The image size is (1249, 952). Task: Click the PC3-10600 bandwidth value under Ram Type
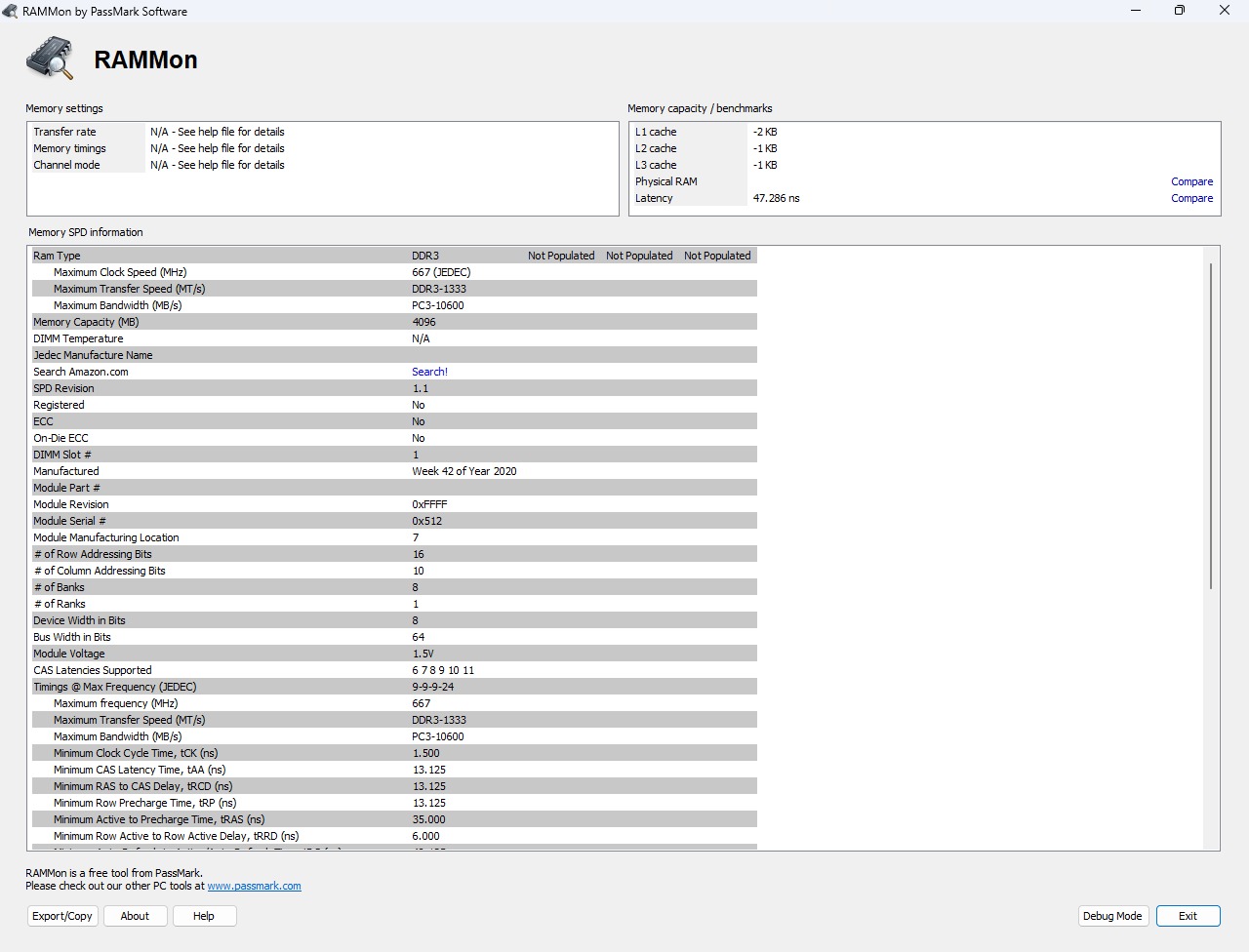coord(438,305)
